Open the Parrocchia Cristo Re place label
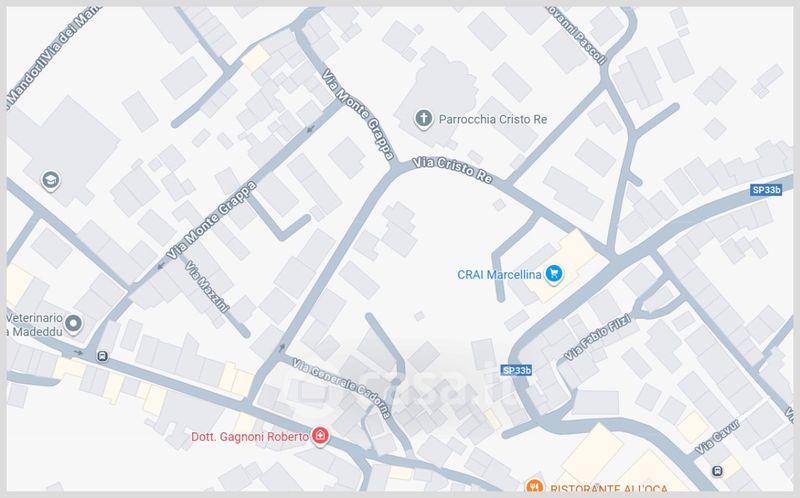 [493, 119]
